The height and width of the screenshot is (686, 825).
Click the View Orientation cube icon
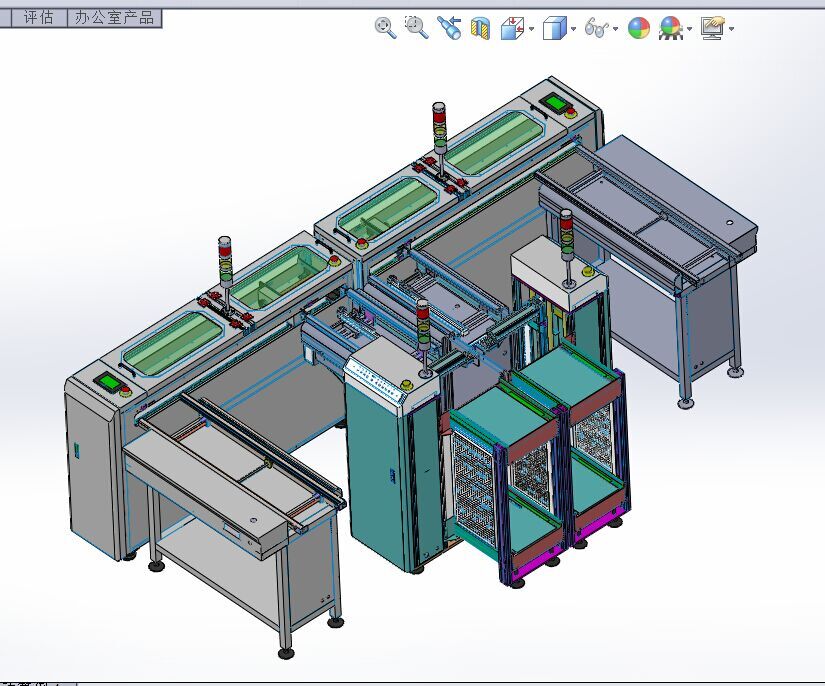point(512,28)
